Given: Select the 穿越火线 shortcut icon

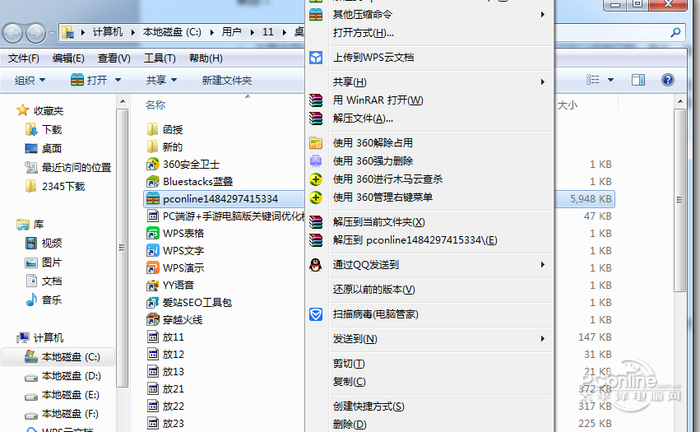Looking at the screenshot, I should pyautogui.click(x=153, y=320).
